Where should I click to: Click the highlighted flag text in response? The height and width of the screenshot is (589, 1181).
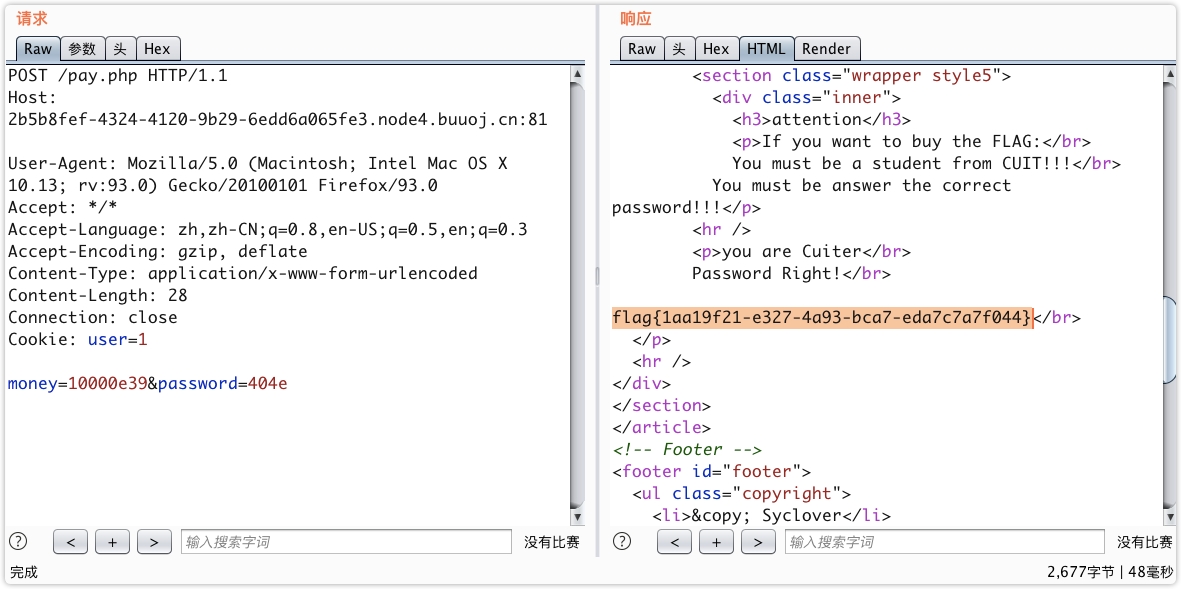[x=821, y=317]
